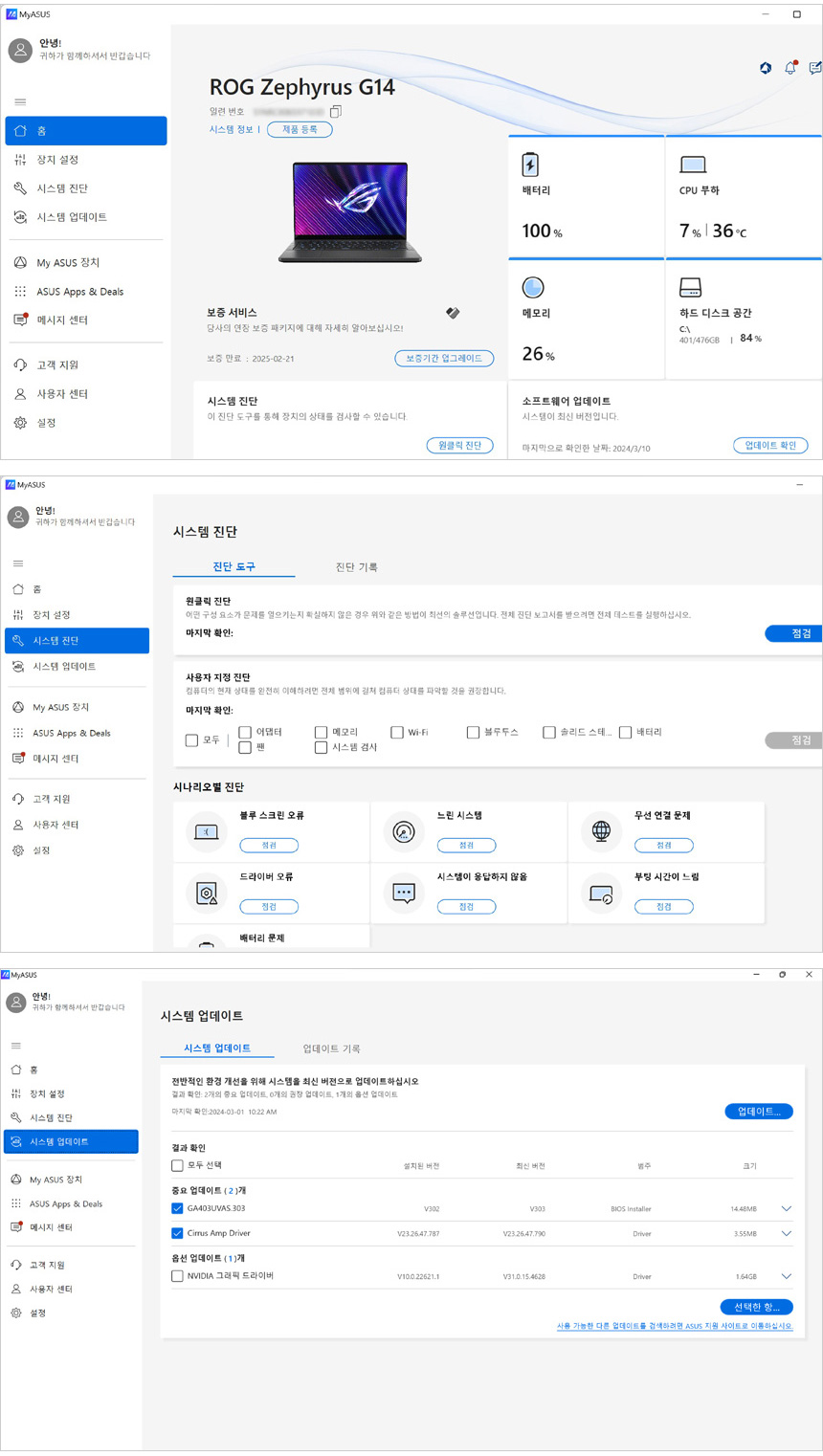Screen dimensions: 823x1456
Task: Check the Wi-Fi checkbox
Action: click(x=397, y=732)
